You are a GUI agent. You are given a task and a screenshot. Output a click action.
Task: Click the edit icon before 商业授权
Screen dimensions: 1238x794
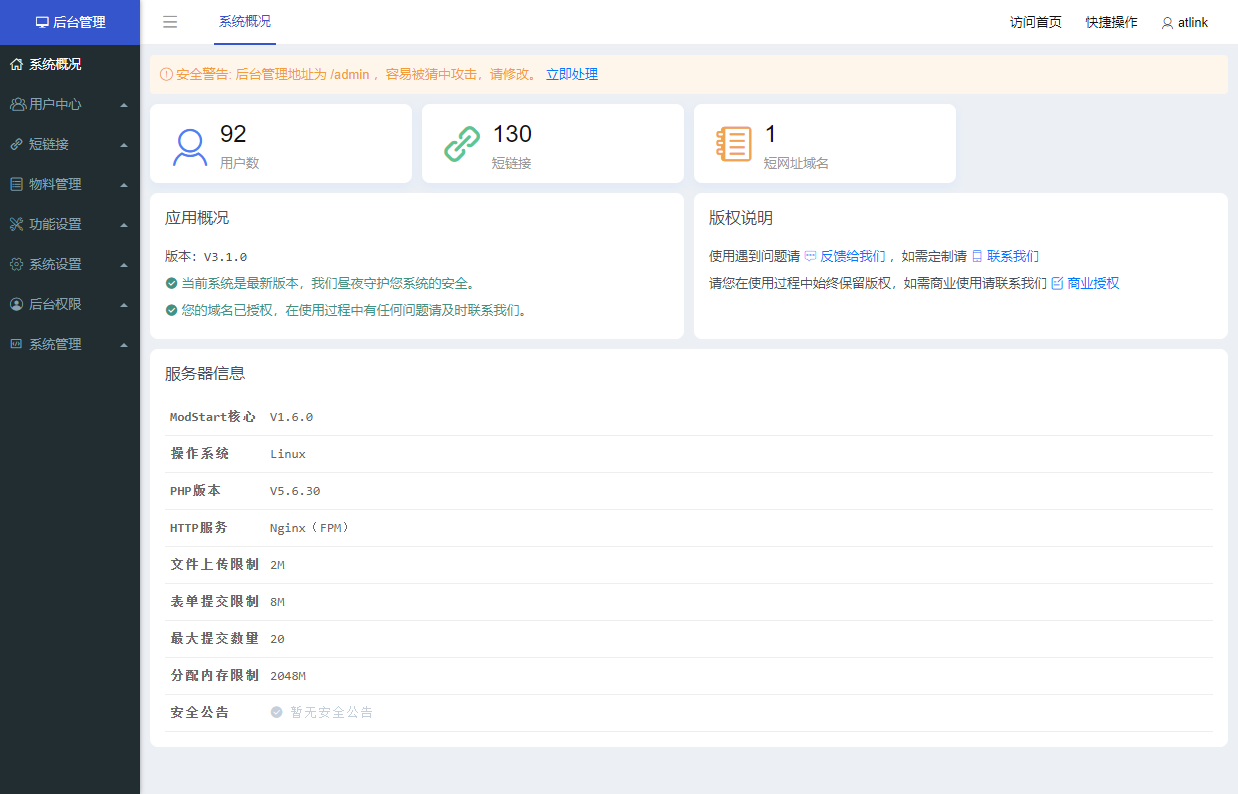1057,283
